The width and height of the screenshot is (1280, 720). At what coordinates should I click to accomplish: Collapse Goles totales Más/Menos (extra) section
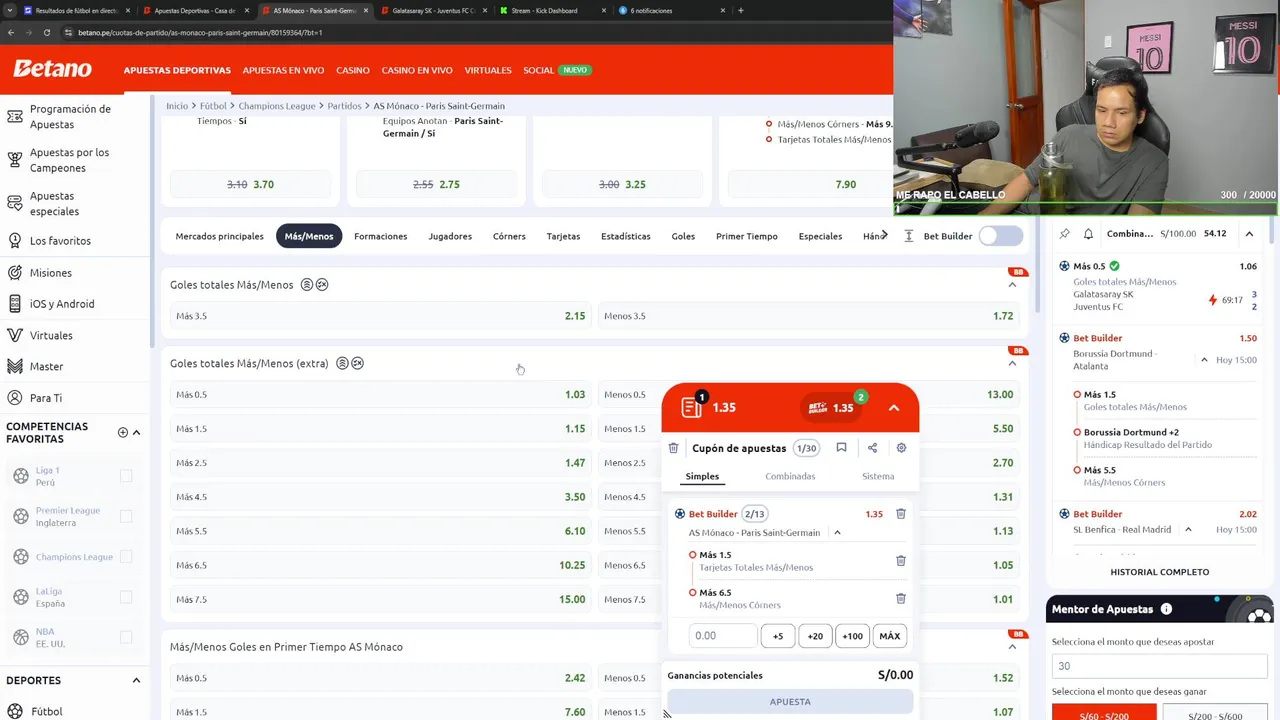[x=1012, y=364]
